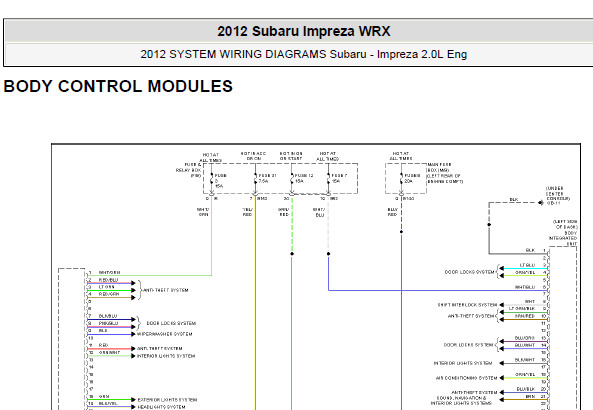Click the 'WHT/BLU' wire label at right connector pin 6
593x410 pixels.
[x=525, y=287]
